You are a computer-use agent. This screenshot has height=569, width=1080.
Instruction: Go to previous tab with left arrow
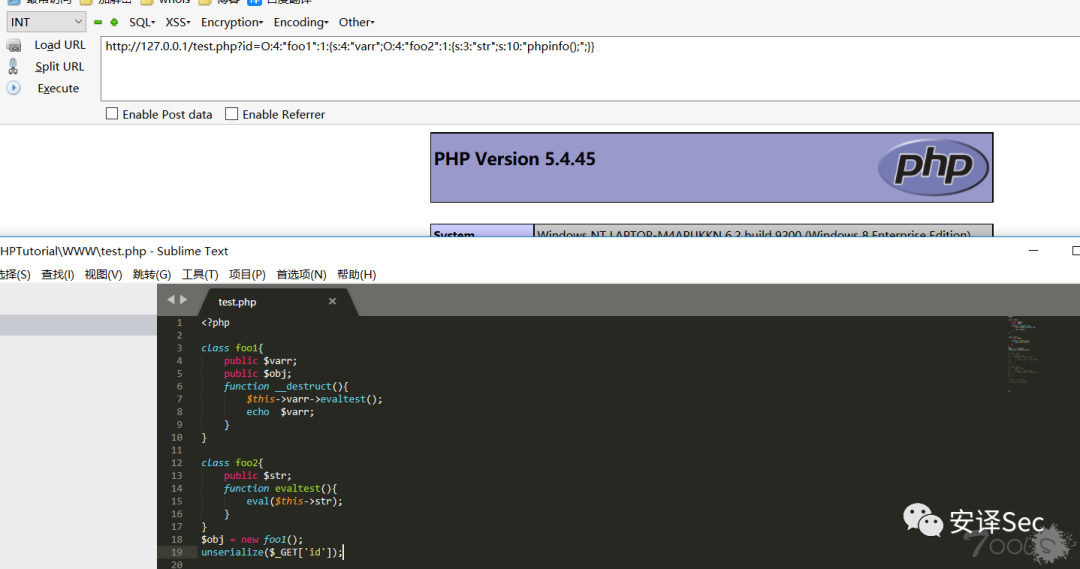point(171,300)
